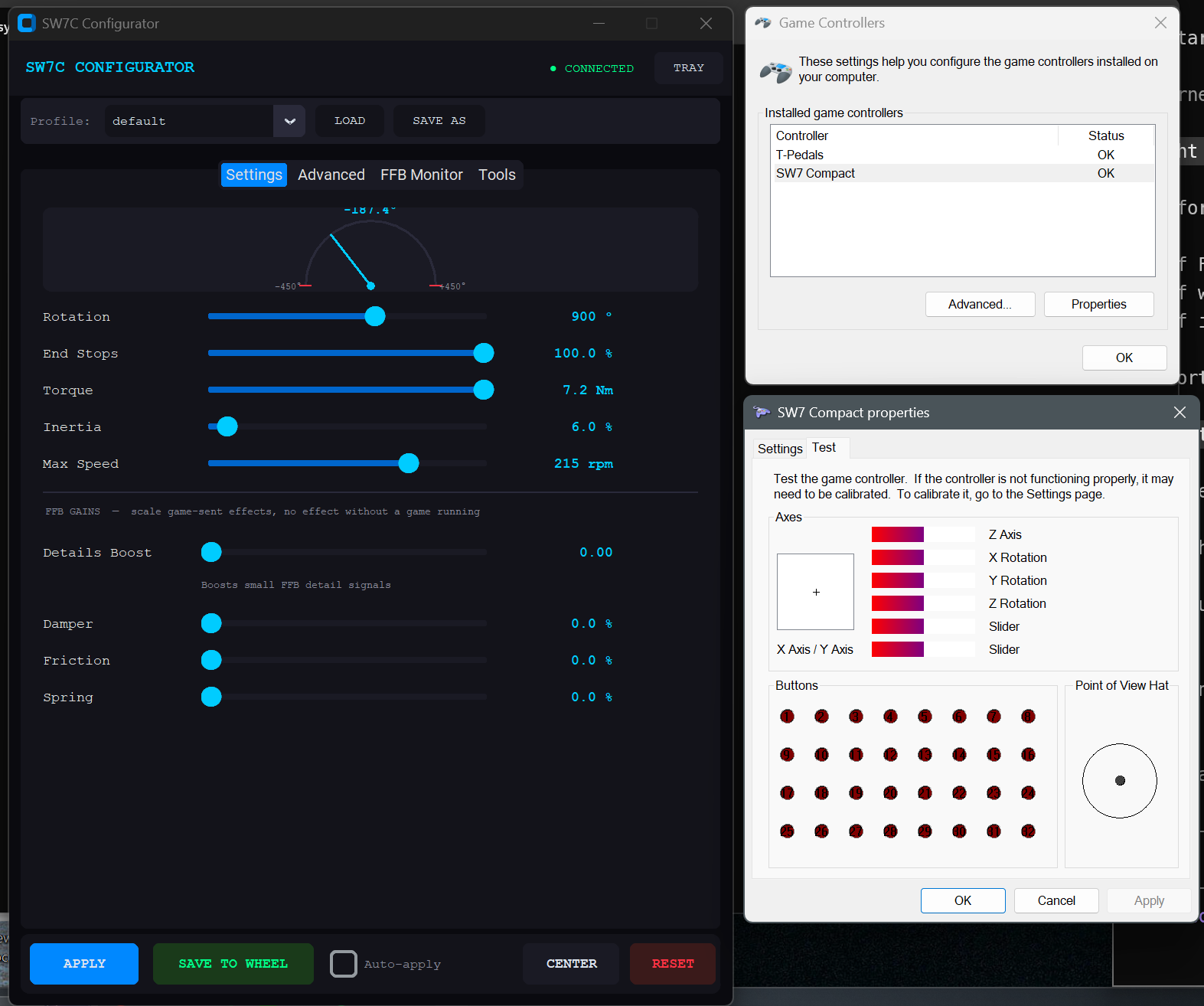
Task: Click the X Axis / Y Axis test box
Action: (x=815, y=592)
